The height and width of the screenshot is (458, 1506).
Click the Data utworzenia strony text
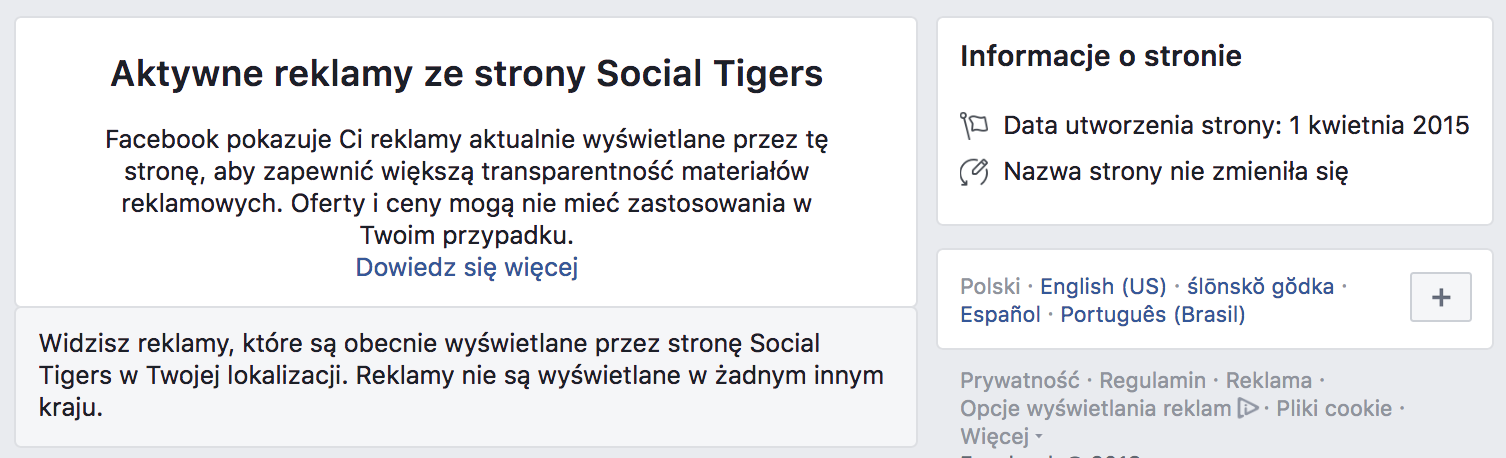click(1236, 126)
